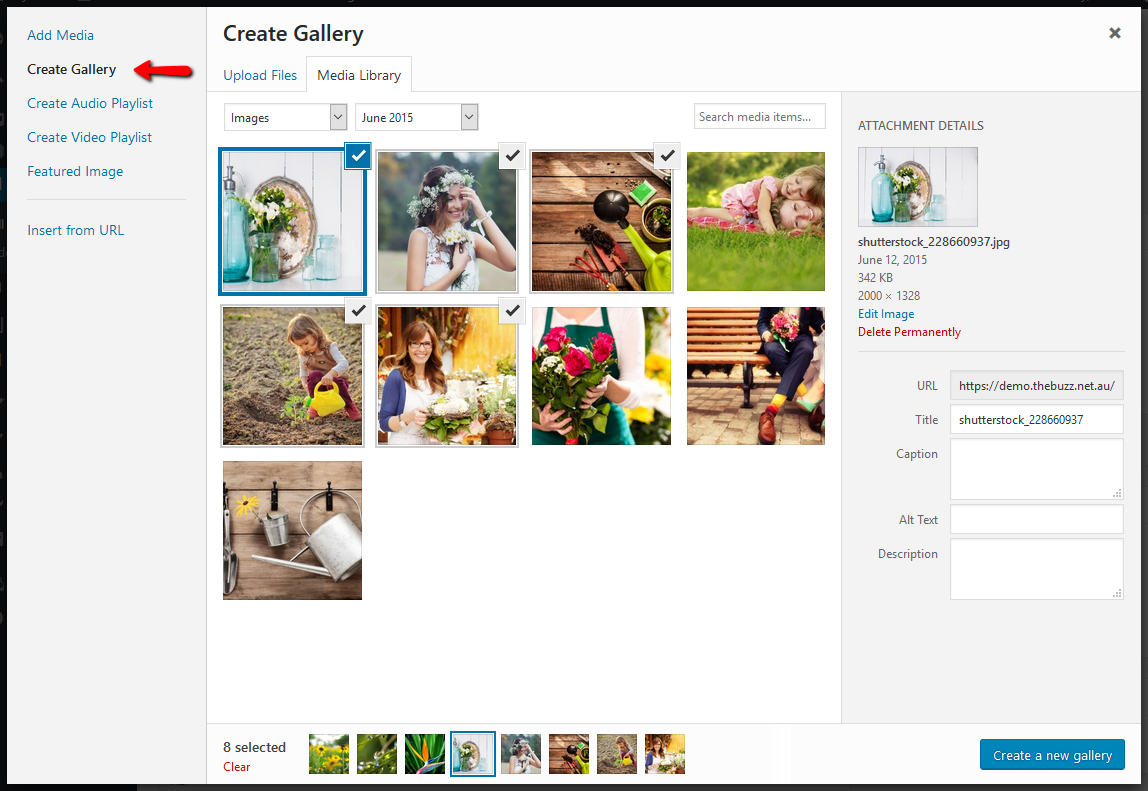Click florist woman thumbnail in tray
Screen dimensions: 1148x791
665,754
